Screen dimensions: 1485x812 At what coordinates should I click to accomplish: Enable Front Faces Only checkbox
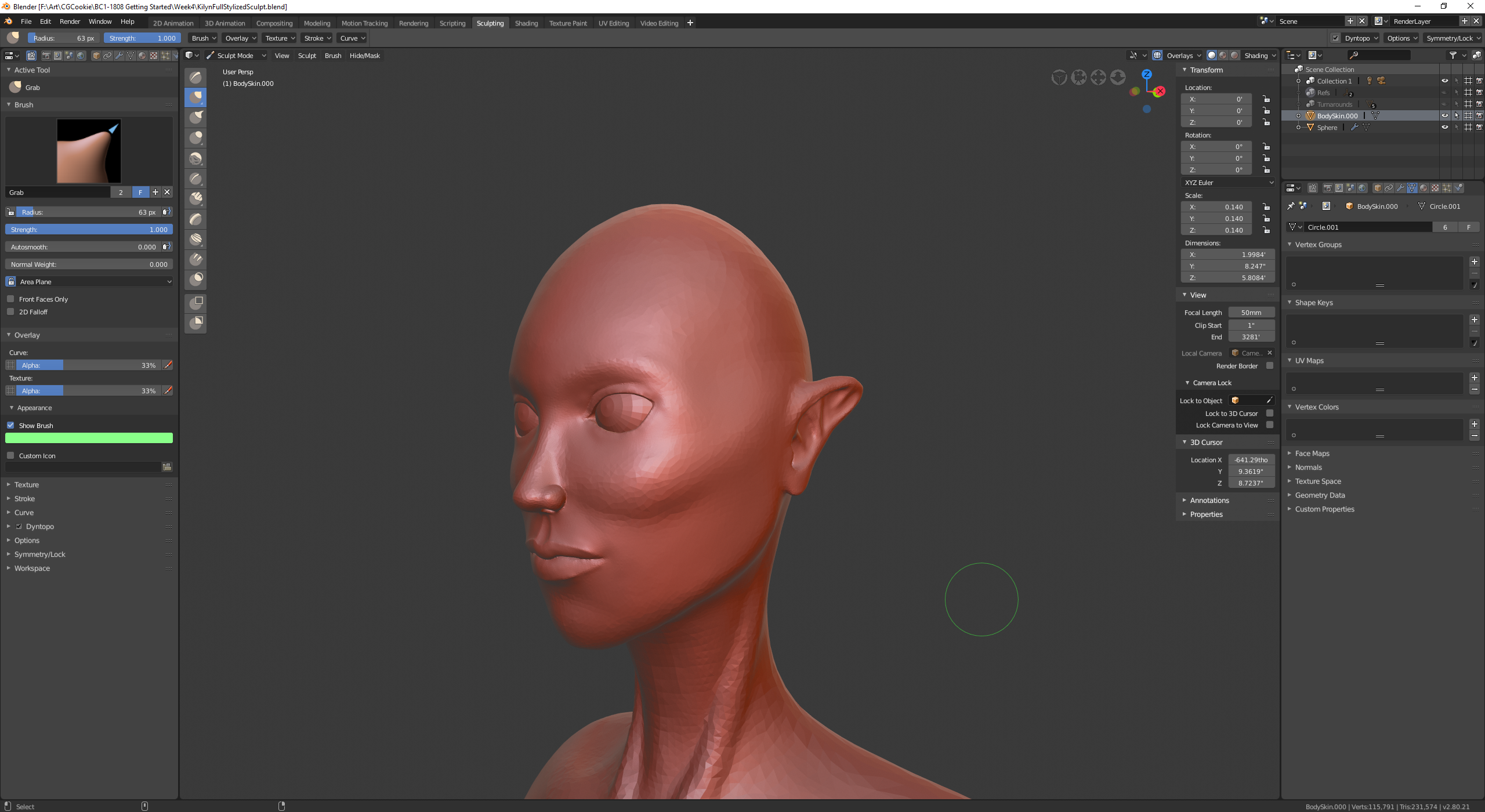click(x=10, y=299)
